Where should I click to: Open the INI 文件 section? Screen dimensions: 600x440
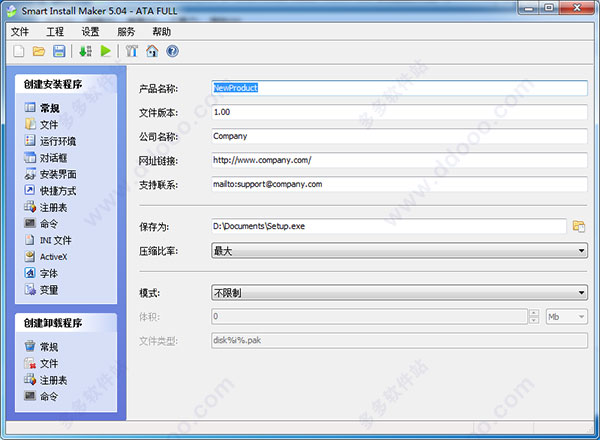[48, 240]
